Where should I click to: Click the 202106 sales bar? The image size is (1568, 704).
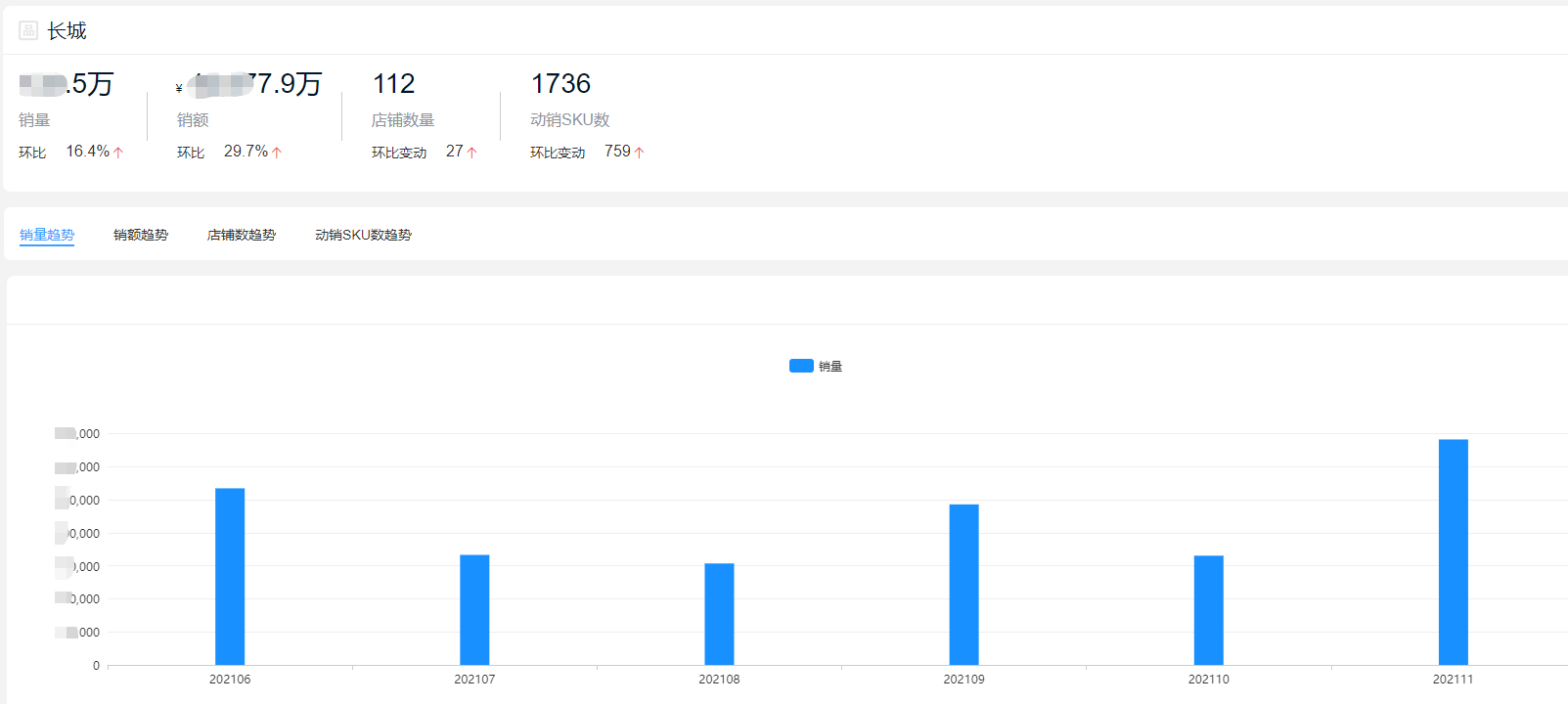pyautogui.click(x=230, y=577)
